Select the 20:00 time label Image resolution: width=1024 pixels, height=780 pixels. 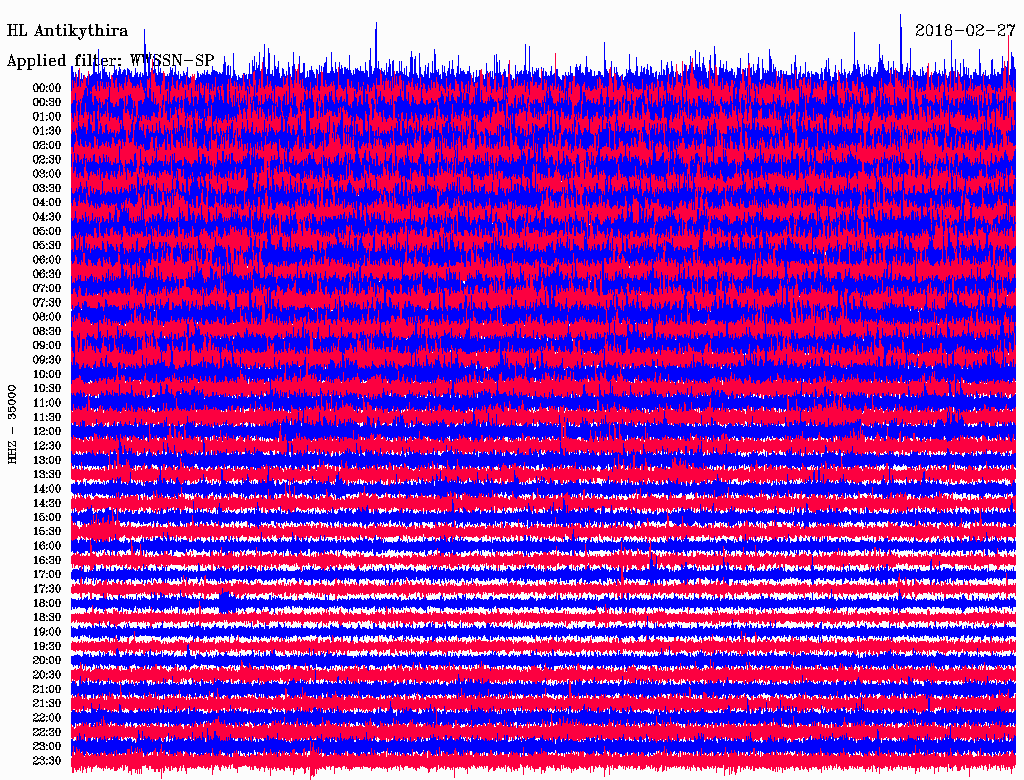(47, 660)
